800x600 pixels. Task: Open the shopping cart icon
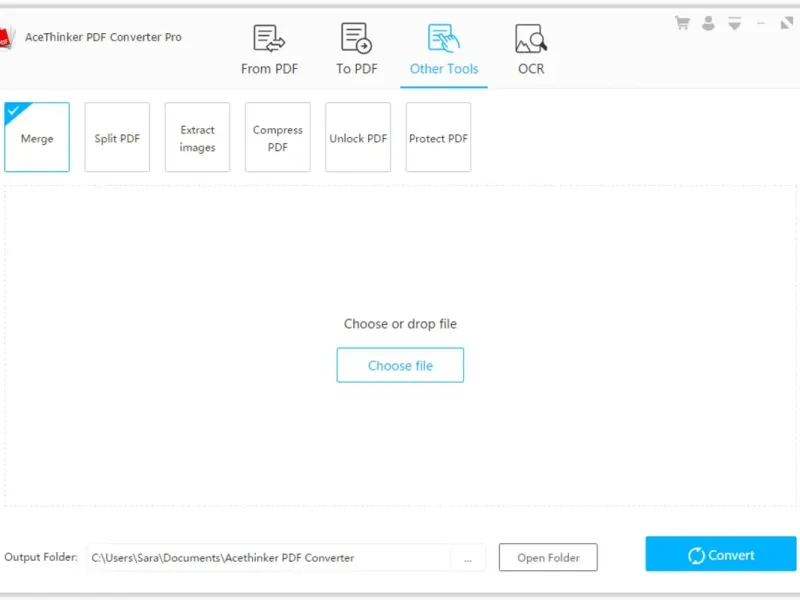click(682, 23)
